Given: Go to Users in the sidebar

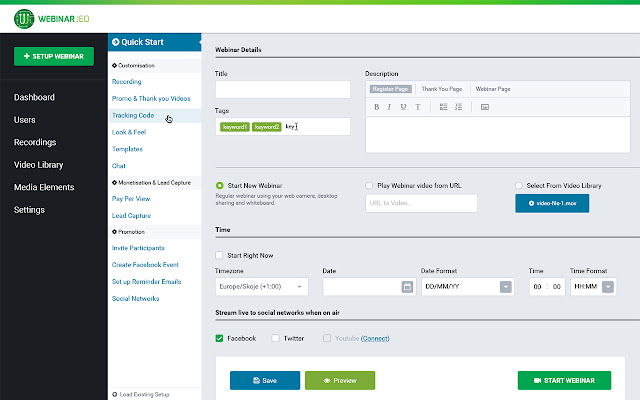Looking at the screenshot, I should point(24,120).
